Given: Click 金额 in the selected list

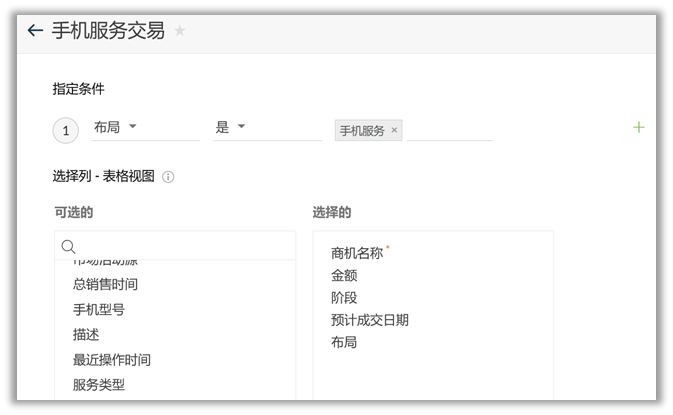Looking at the screenshot, I should (344, 276).
